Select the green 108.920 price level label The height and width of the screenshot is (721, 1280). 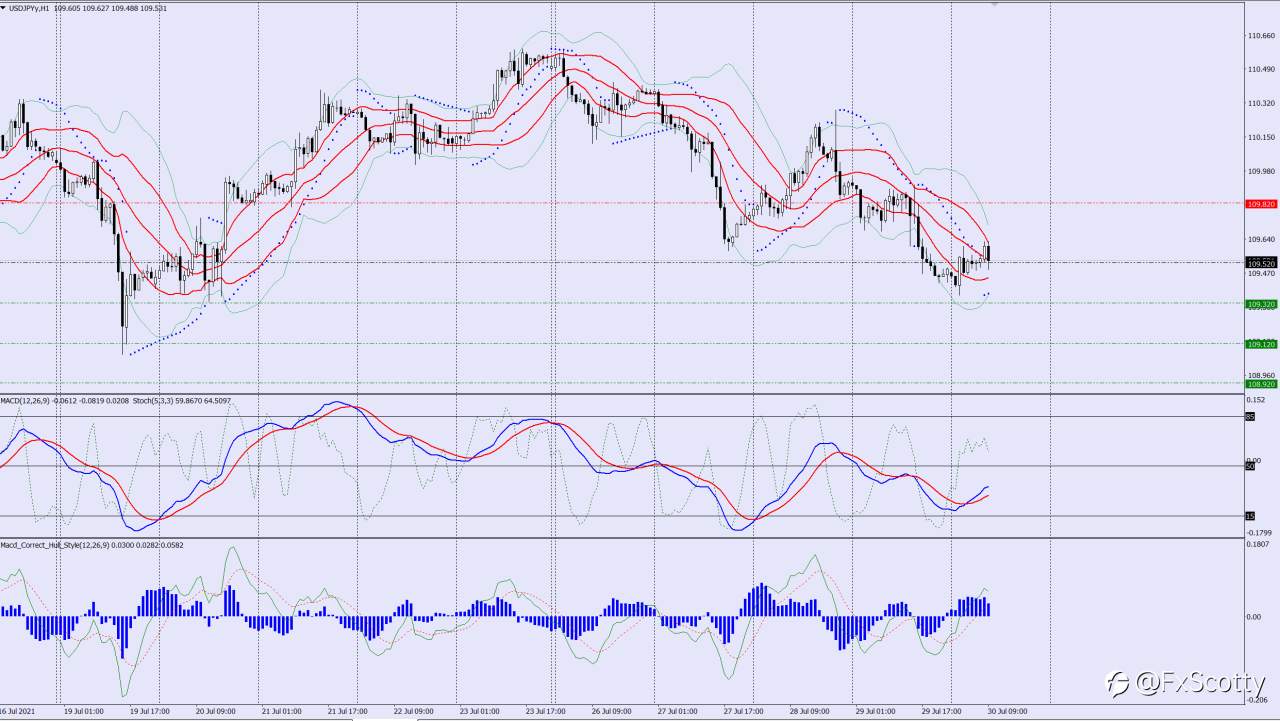pos(1261,384)
